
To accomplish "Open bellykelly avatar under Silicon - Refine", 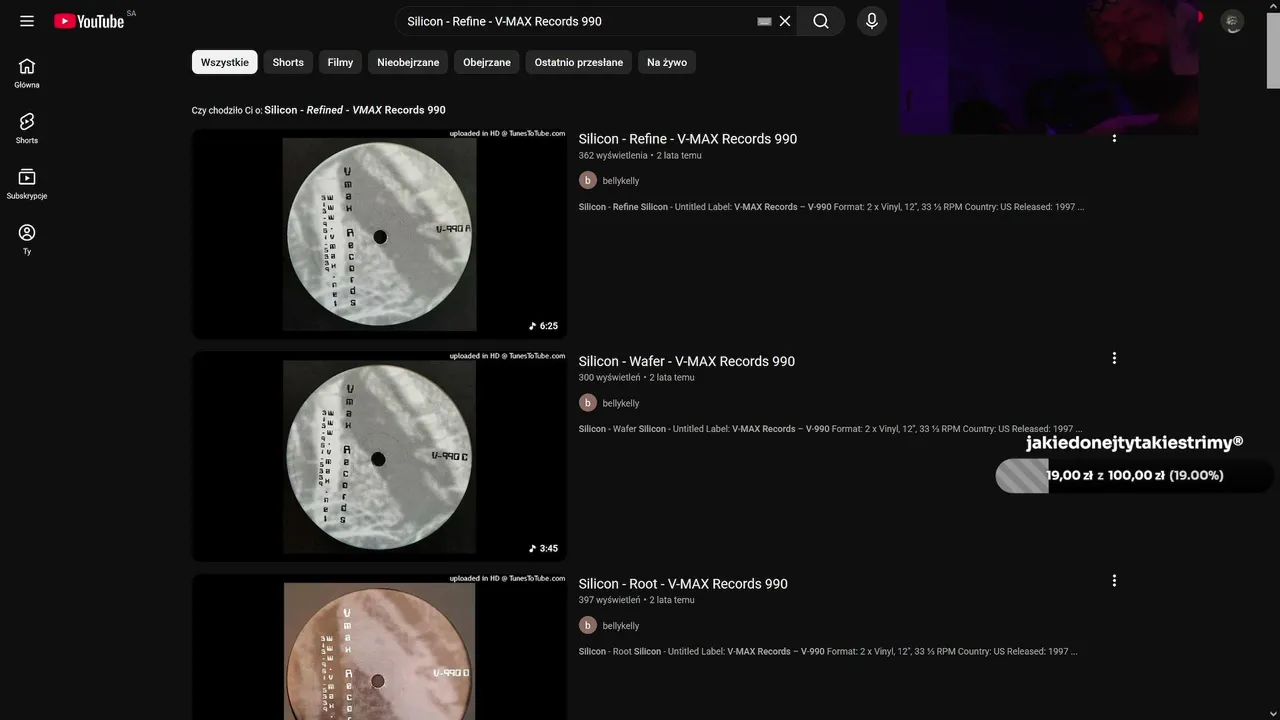I will click(588, 180).
